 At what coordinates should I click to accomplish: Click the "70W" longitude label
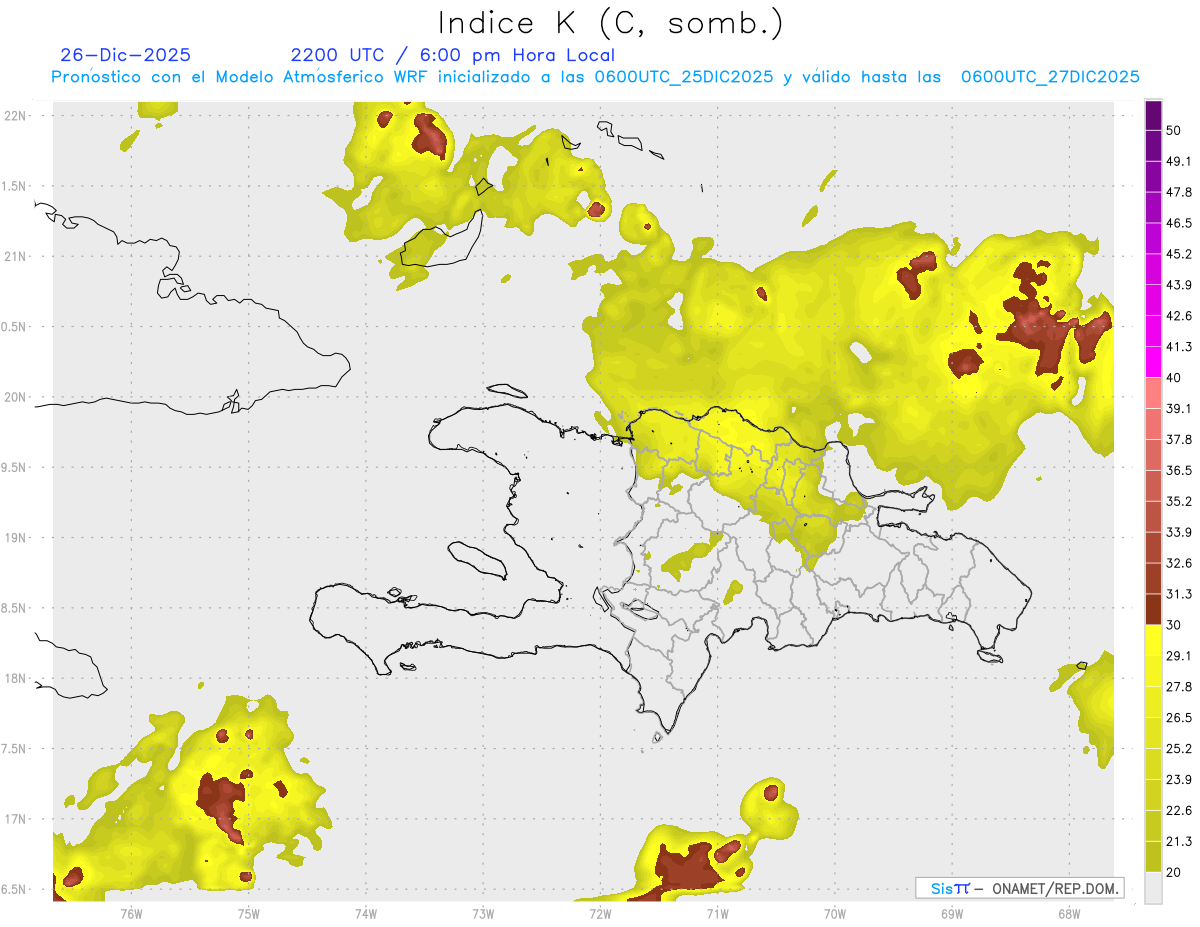tap(834, 913)
